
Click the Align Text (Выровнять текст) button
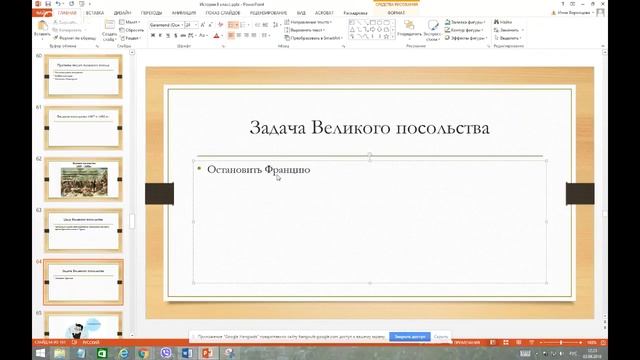tap(304, 30)
